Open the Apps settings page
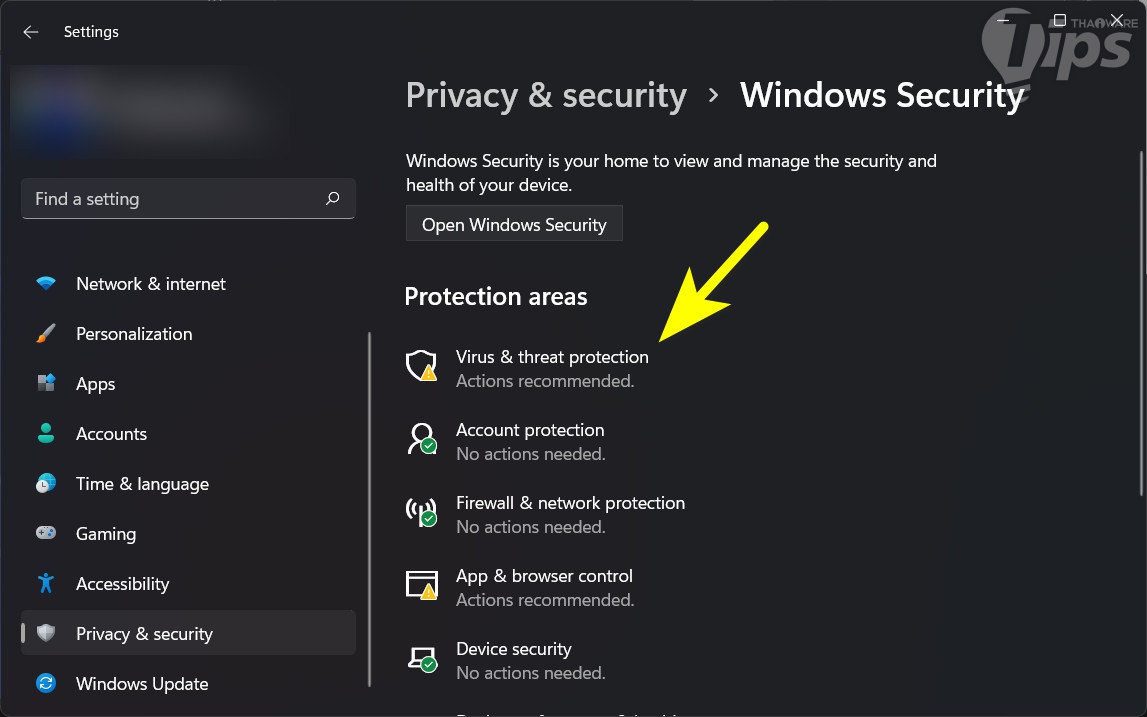The height and width of the screenshot is (717, 1147). pyautogui.click(x=96, y=384)
